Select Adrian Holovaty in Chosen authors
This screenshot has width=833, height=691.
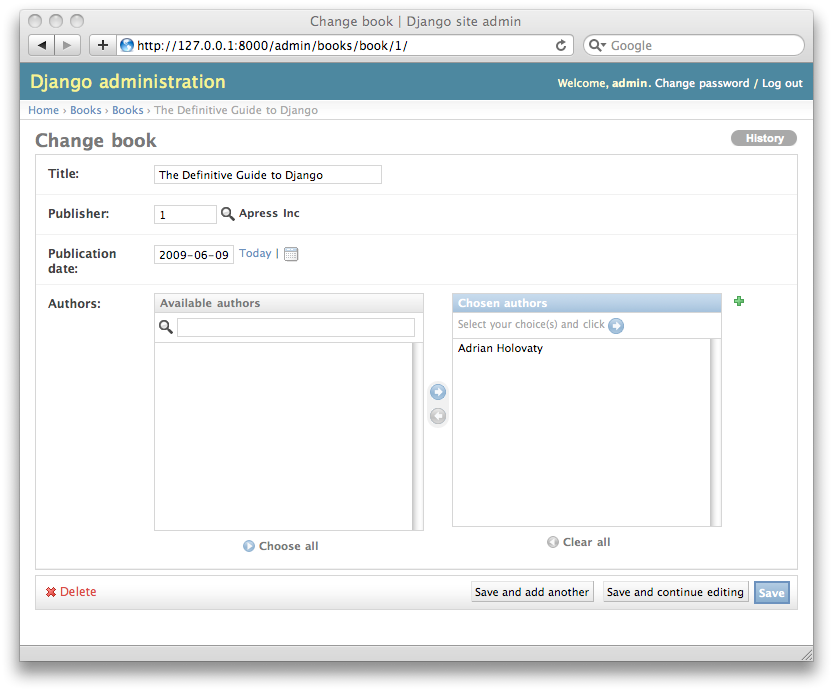[500, 349]
